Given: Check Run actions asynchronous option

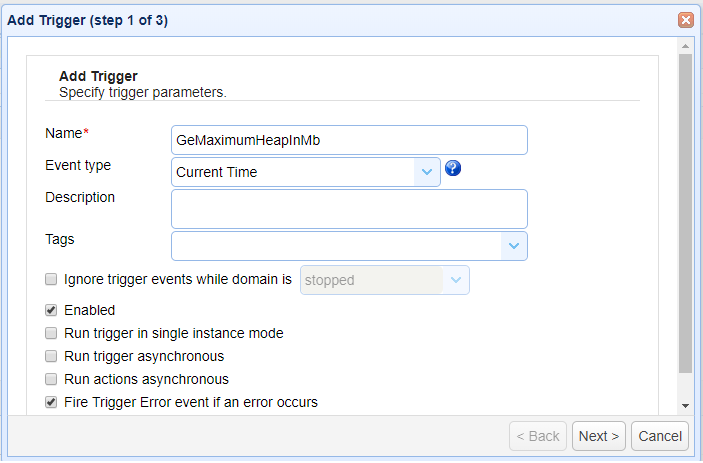Looking at the screenshot, I should (51, 379).
